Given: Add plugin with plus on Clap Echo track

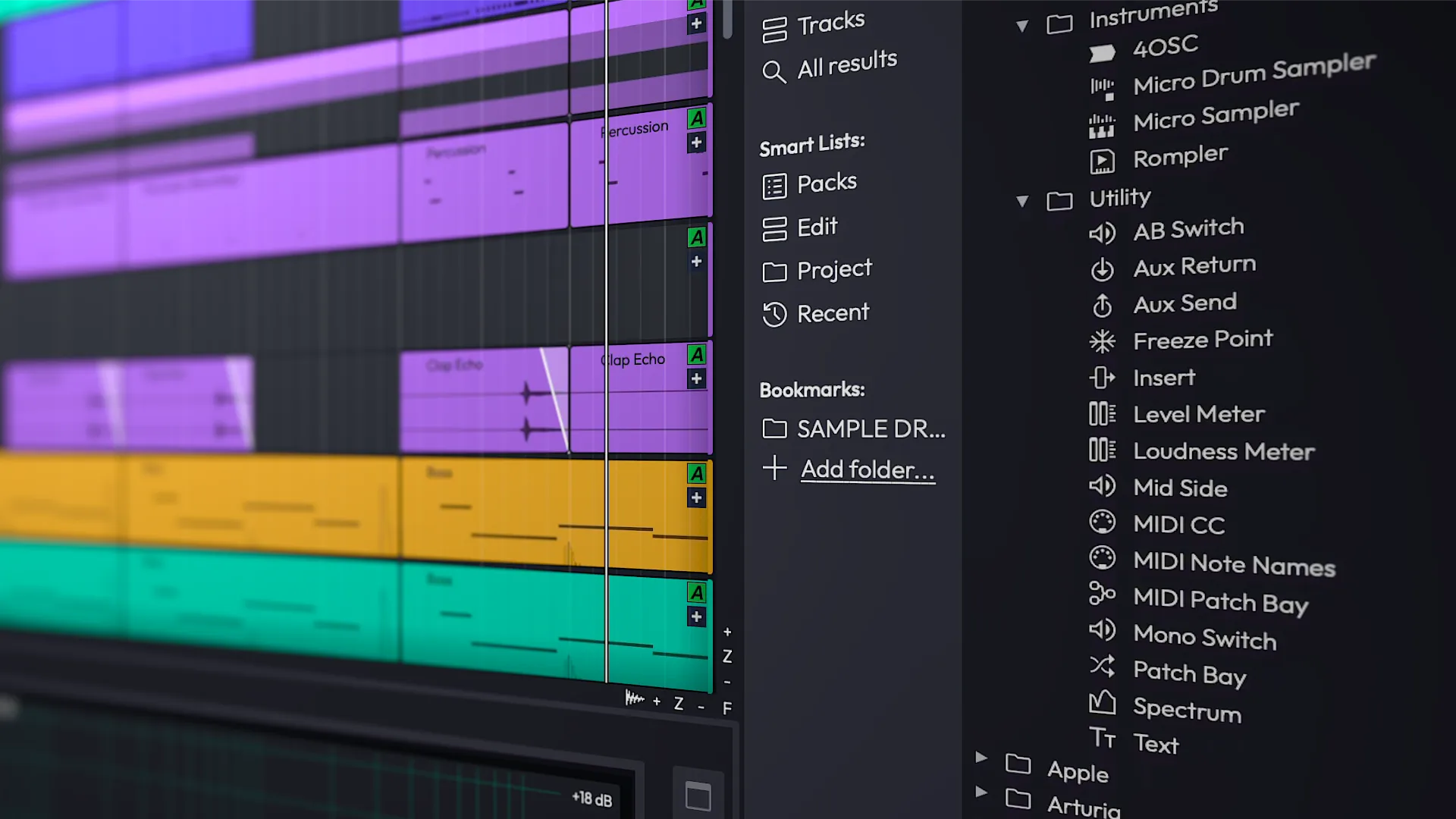Looking at the screenshot, I should click(696, 378).
